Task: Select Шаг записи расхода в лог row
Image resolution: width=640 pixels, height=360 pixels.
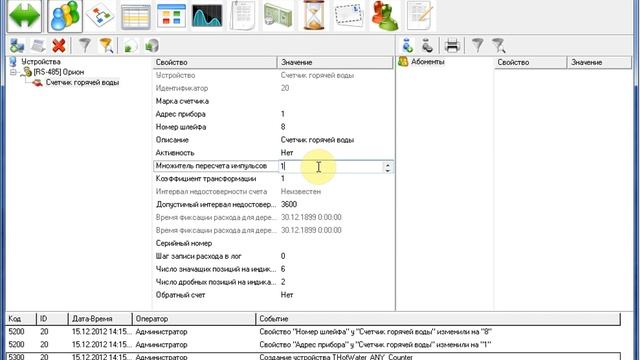Action: [273, 256]
